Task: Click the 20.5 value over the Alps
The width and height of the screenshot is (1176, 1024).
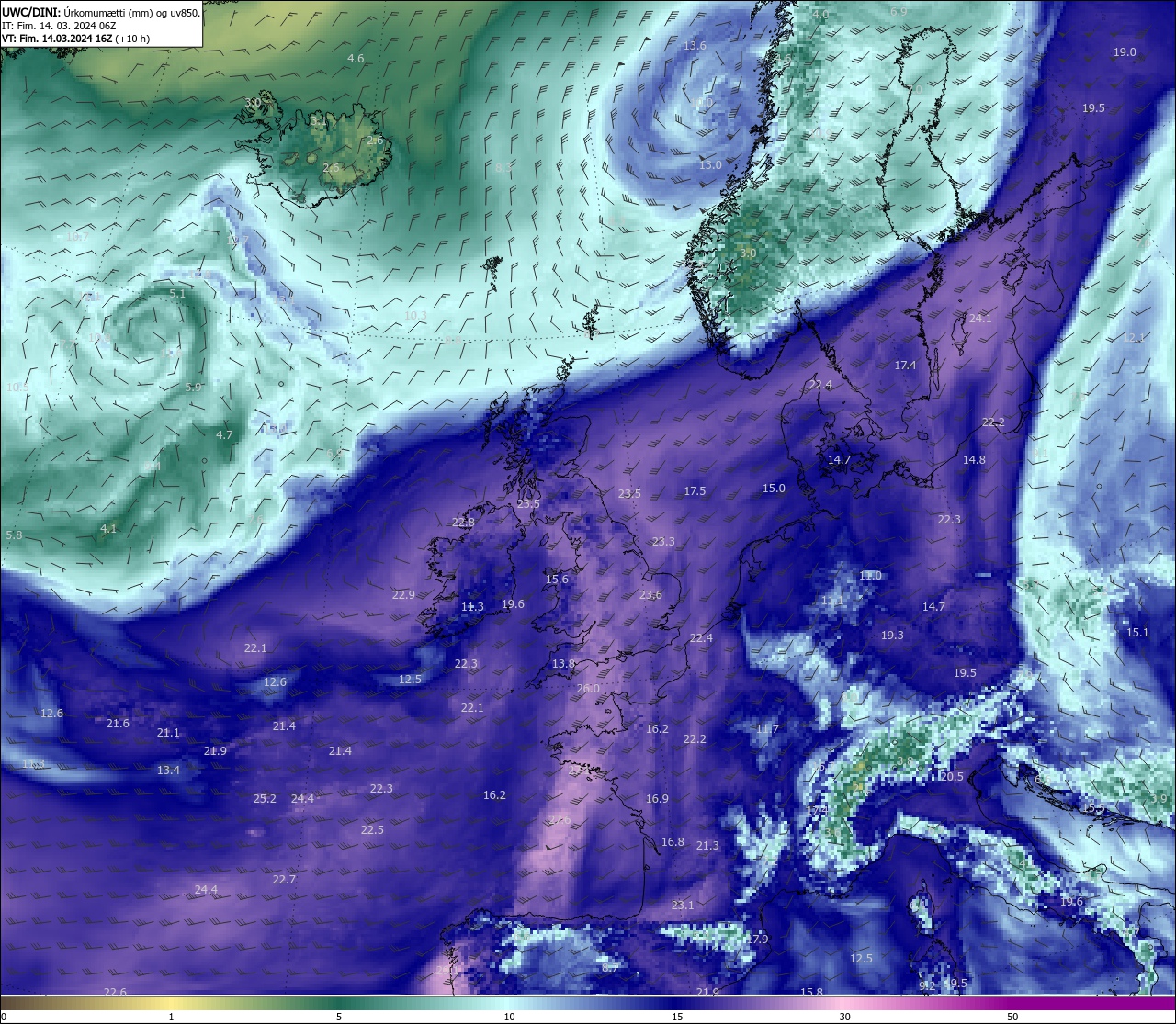Action: pyautogui.click(x=952, y=776)
